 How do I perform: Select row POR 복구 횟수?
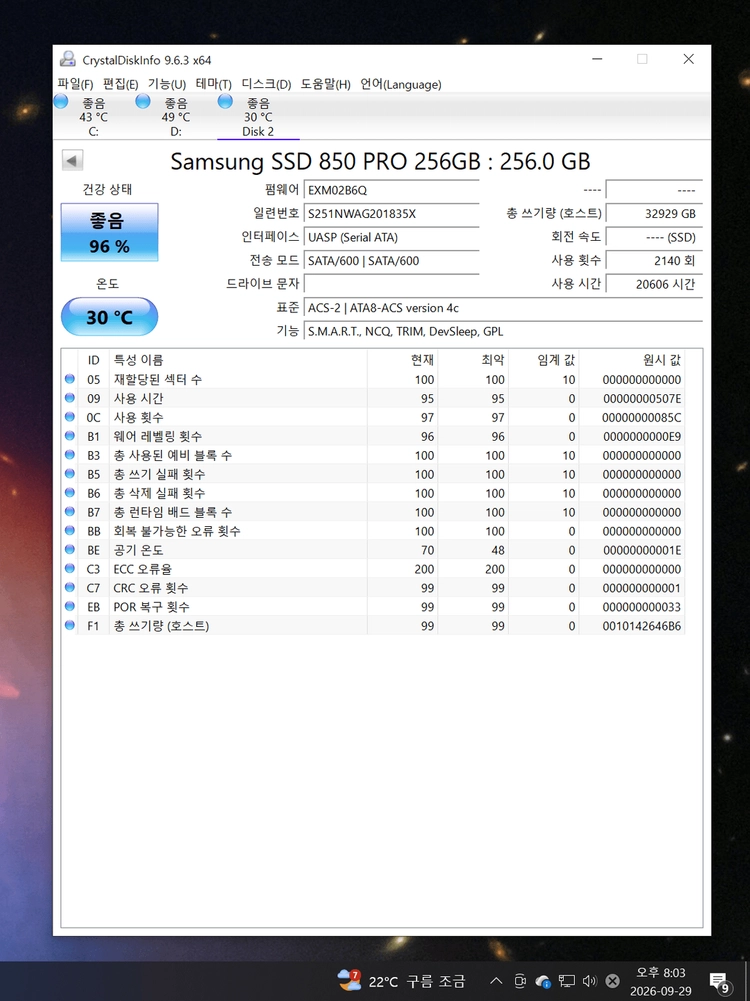pos(373,606)
